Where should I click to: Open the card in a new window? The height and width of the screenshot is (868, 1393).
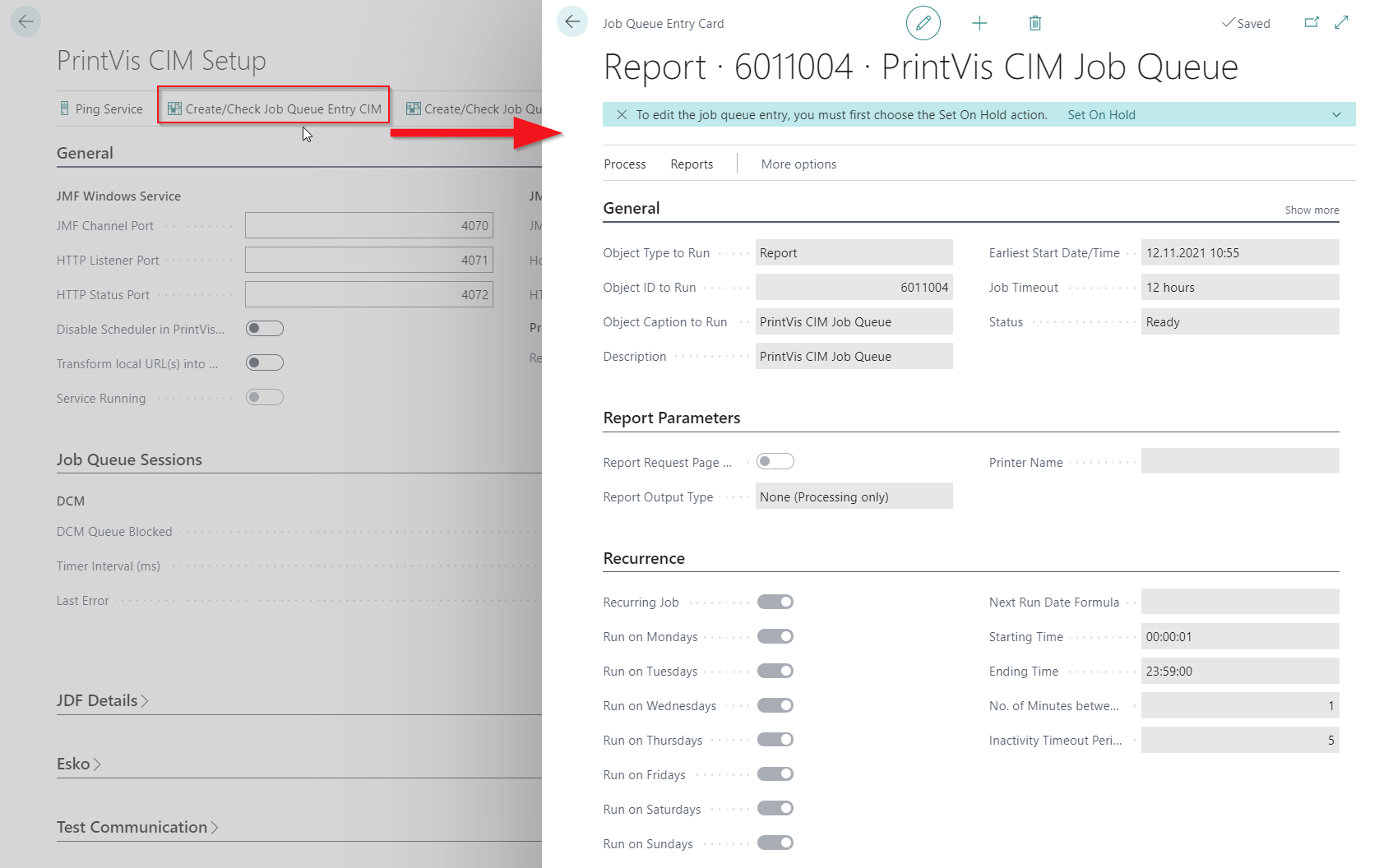coord(1312,22)
